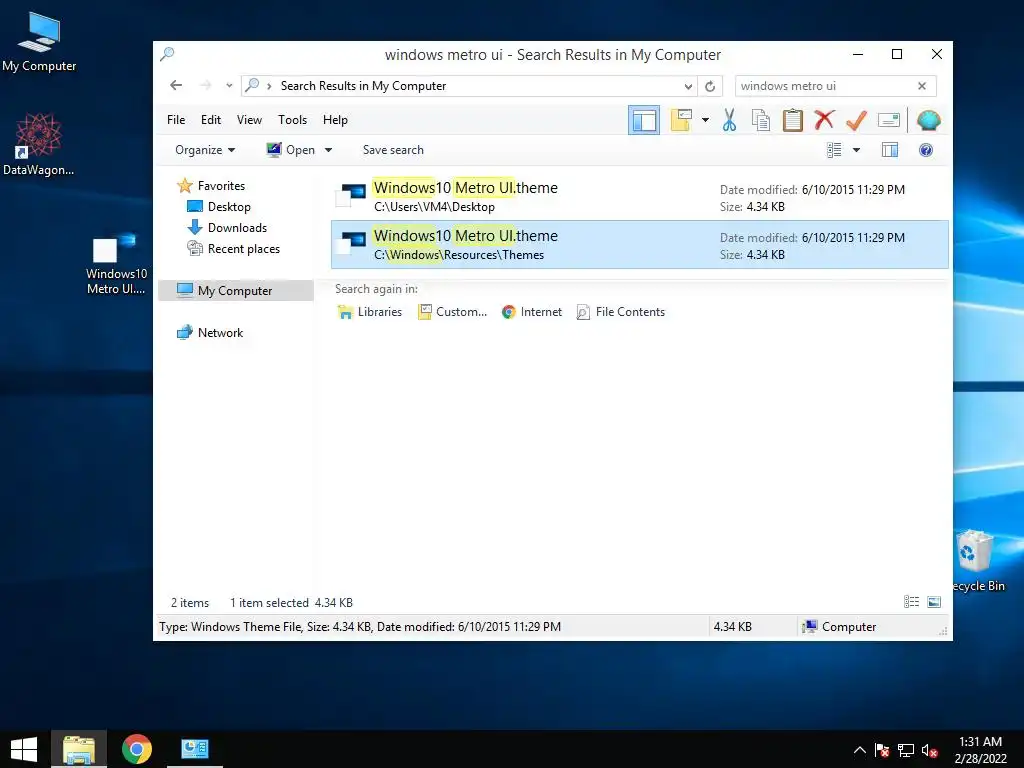Screen dimensions: 1024x768
Task: Click the new folder toolbar icon
Action: click(681, 120)
